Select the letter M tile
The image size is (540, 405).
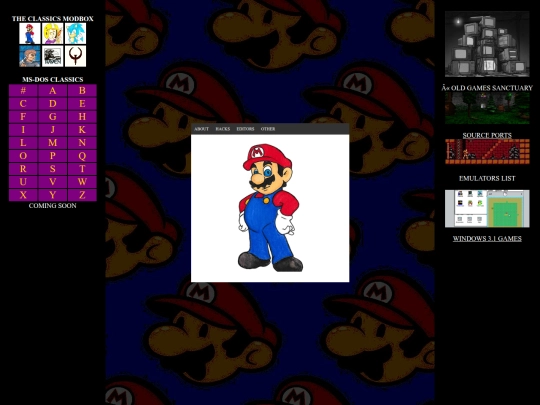[x=53, y=143]
